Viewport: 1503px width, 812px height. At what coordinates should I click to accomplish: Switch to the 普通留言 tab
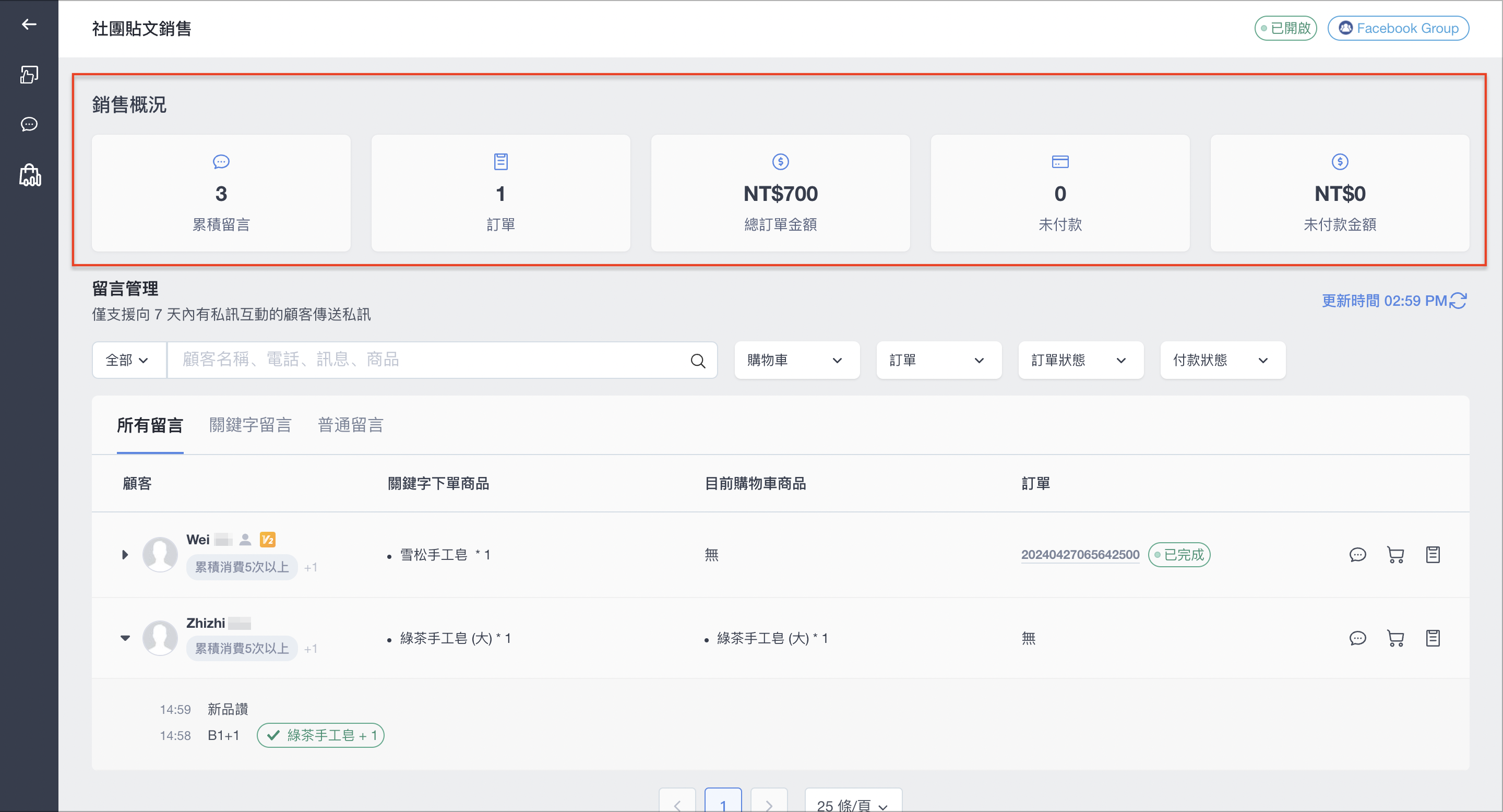350,425
